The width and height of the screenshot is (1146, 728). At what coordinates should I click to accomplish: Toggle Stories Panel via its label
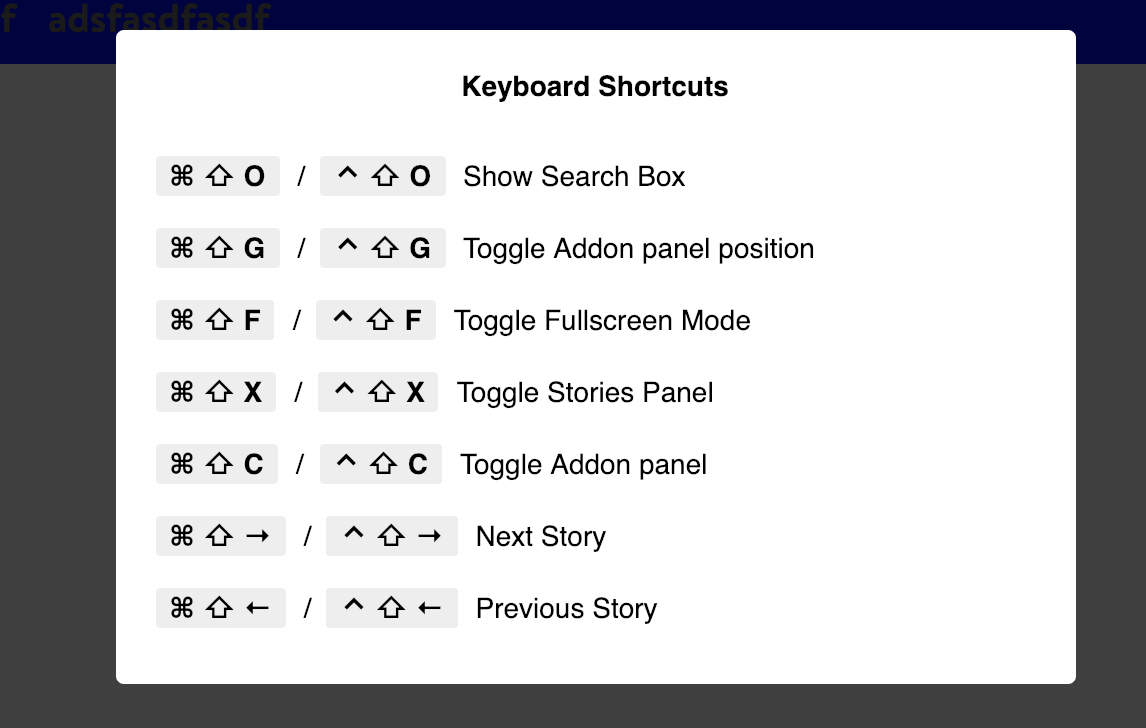[x=585, y=392]
